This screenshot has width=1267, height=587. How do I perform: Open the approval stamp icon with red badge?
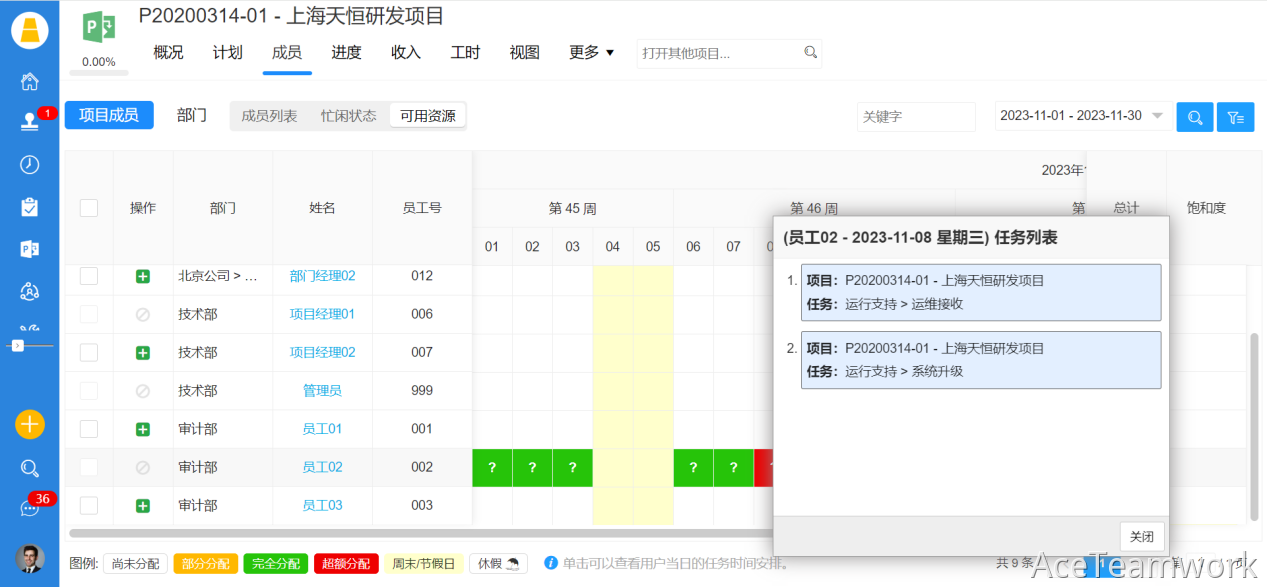pyautogui.click(x=30, y=122)
